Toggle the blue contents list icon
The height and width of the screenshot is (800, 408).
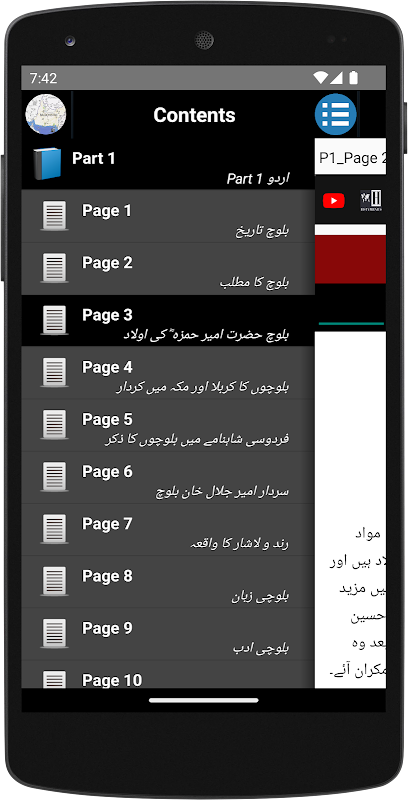tap(335, 114)
